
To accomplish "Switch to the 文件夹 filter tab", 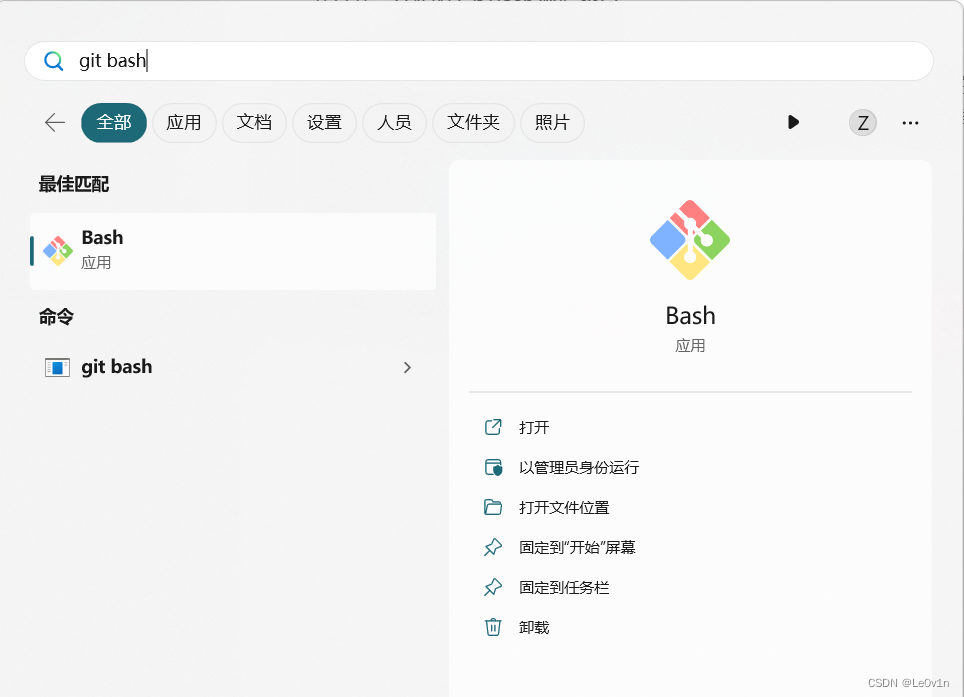I will [x=473, y=122].
